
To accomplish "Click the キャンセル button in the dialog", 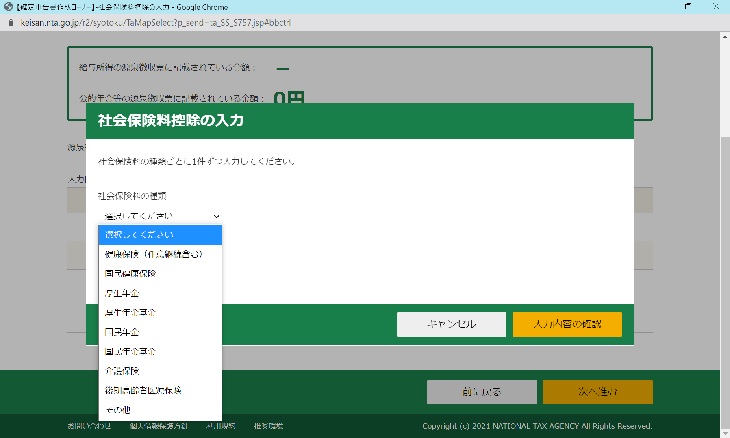I will pyautogui.click(x=451, y=324).
